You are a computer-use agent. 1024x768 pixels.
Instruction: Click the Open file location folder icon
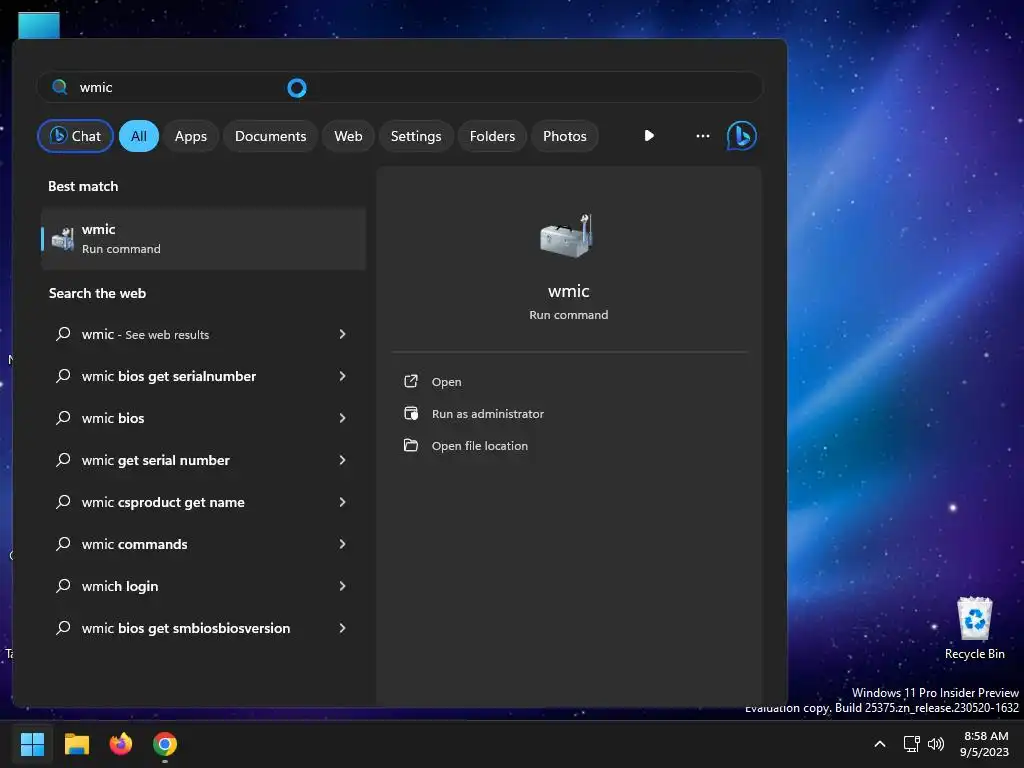click(411, 445)
